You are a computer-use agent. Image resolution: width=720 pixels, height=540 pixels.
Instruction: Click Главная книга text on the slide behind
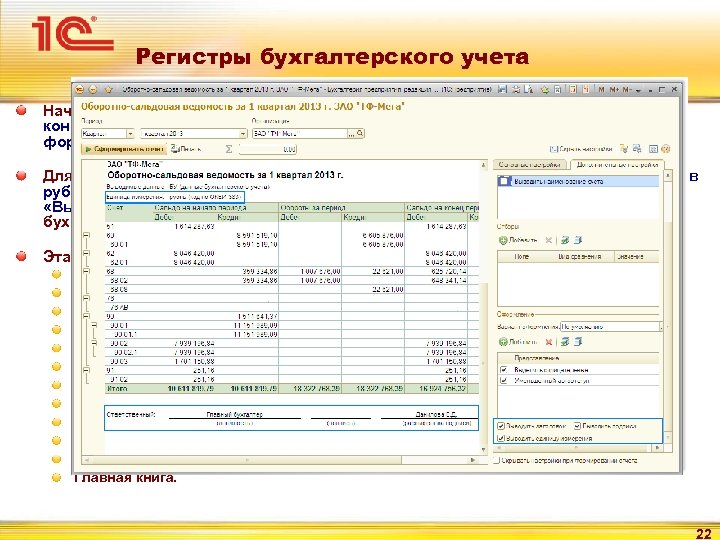124,478
